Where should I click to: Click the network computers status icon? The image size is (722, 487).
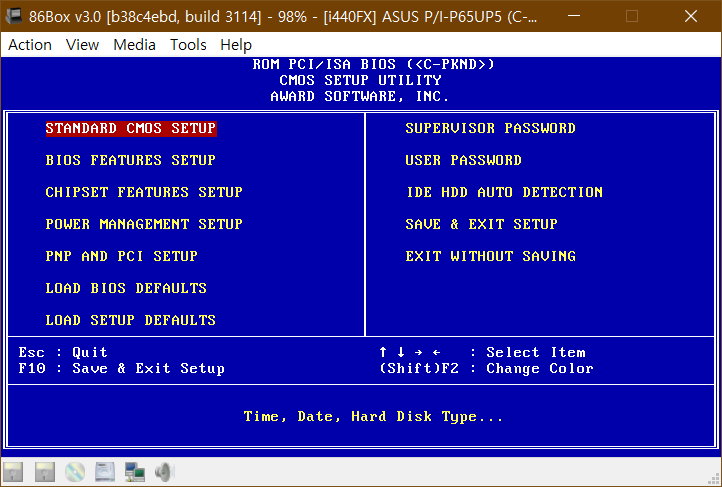tap(135, 472)
